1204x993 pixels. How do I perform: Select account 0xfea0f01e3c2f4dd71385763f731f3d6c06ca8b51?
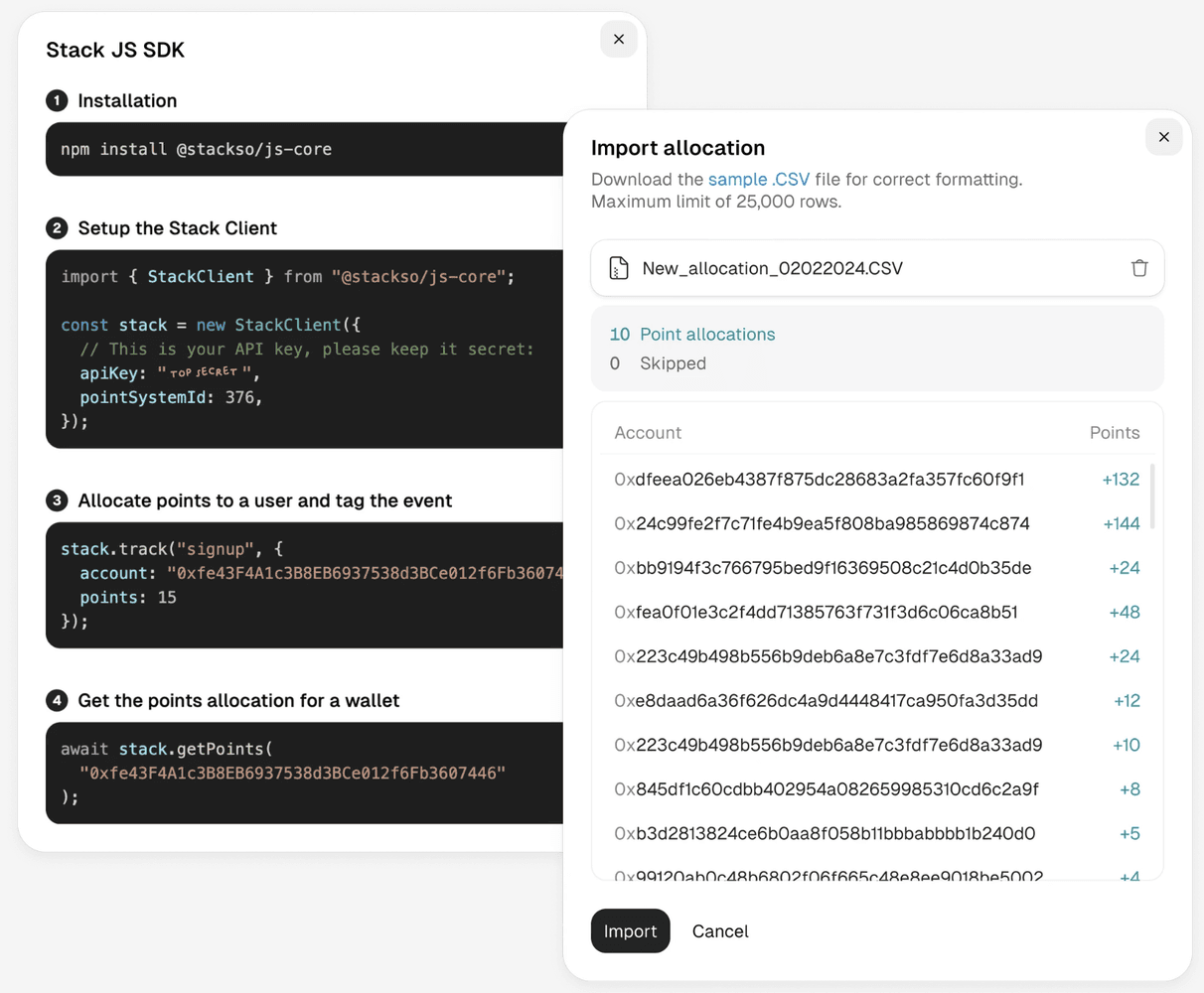816,613
